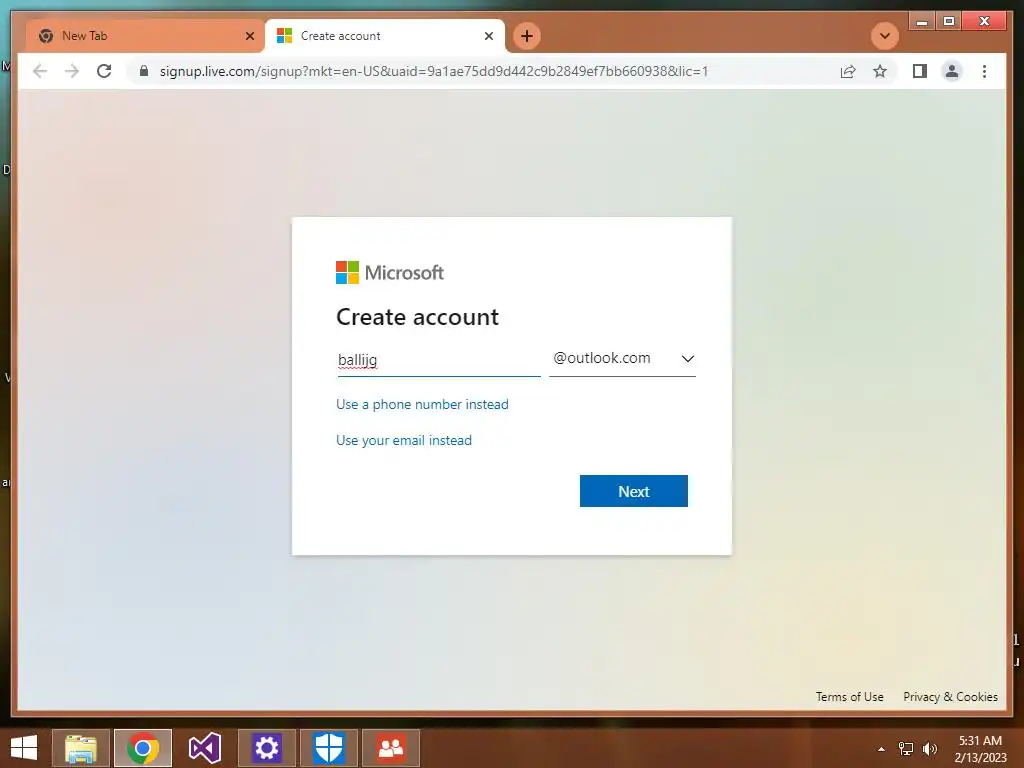Click the Microsoft logo
Image resolution: width=1024 pixels, height=768 pixels.
[x=390, y=272]
